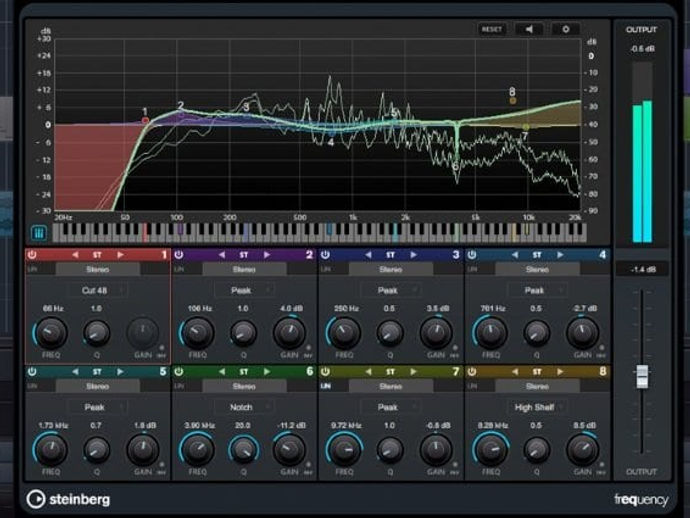Click band 6 left arrow
The height and width of the screenshot is (518, 690).
pos(222,371)
